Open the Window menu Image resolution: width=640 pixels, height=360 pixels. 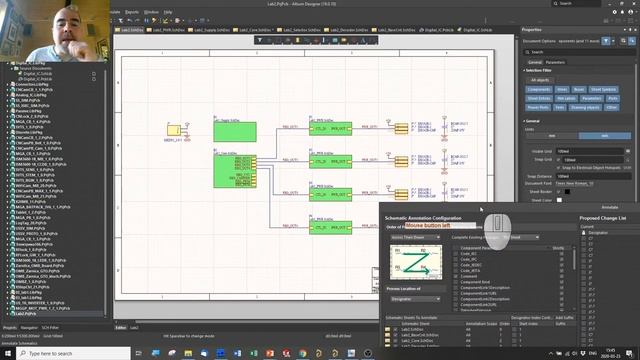click(x=151, y=12)
